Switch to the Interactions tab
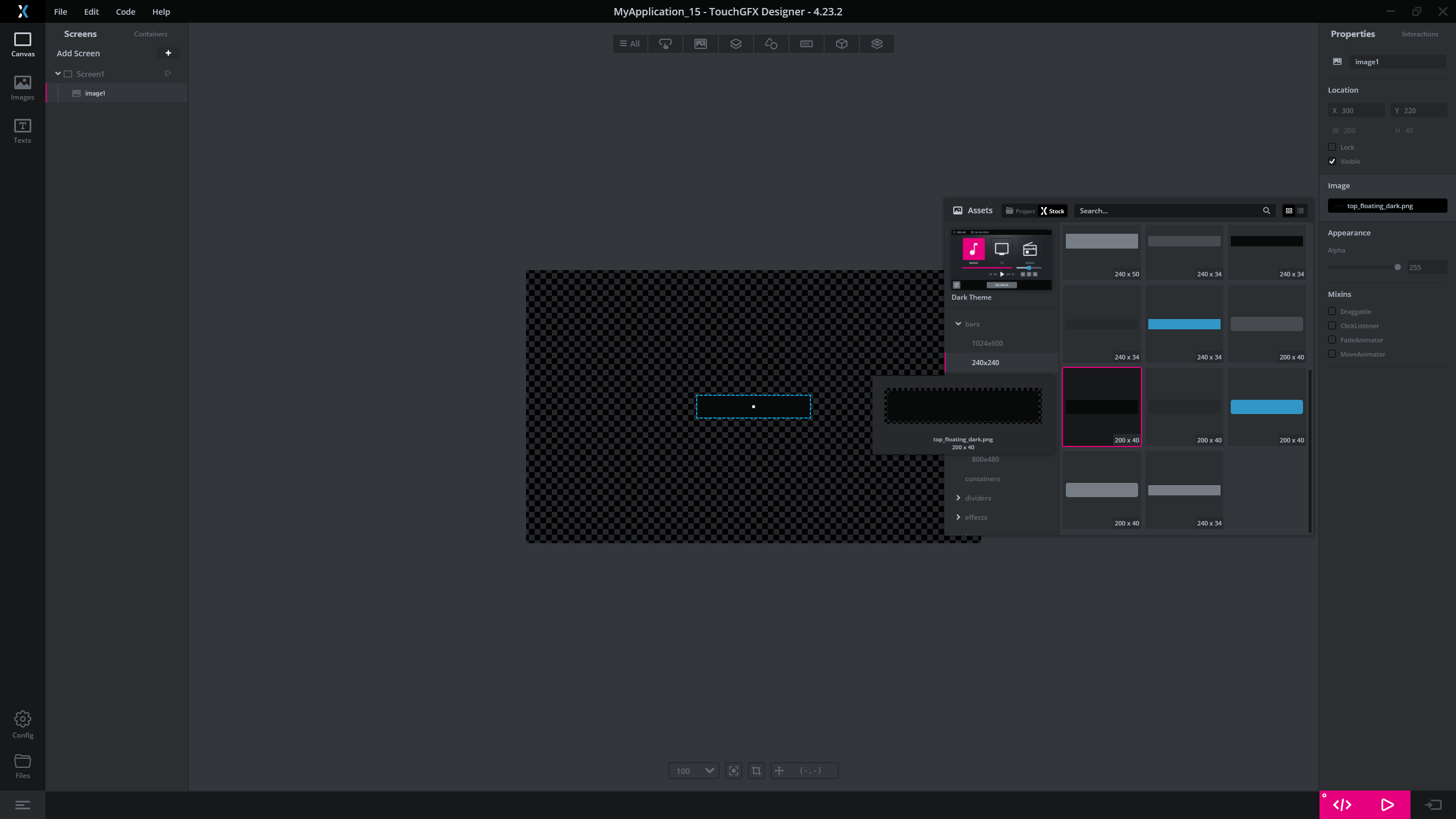 pos(1420,34)
